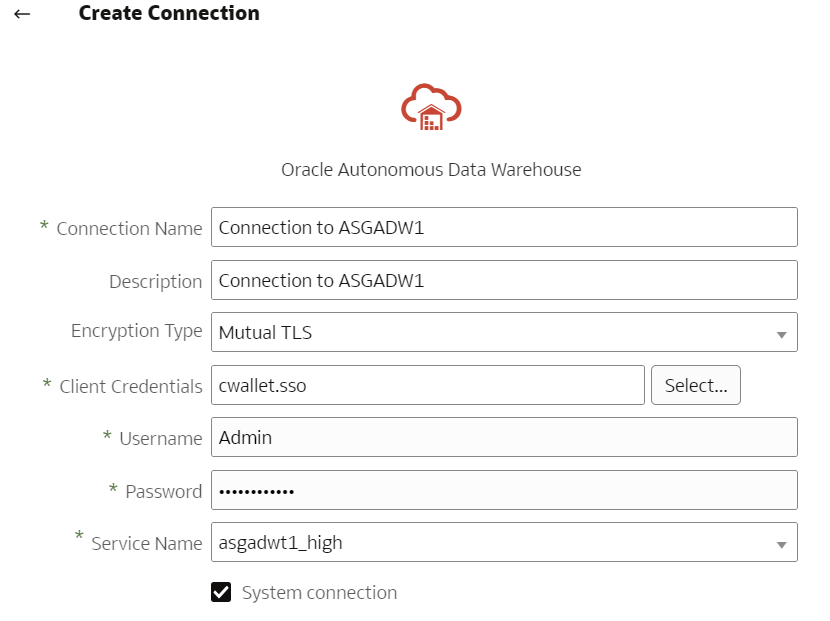The height and width of the screenshot is (621, 830).
Task: Click the Client Credentials field showing cwallet.sso
Action: point(427,386)
